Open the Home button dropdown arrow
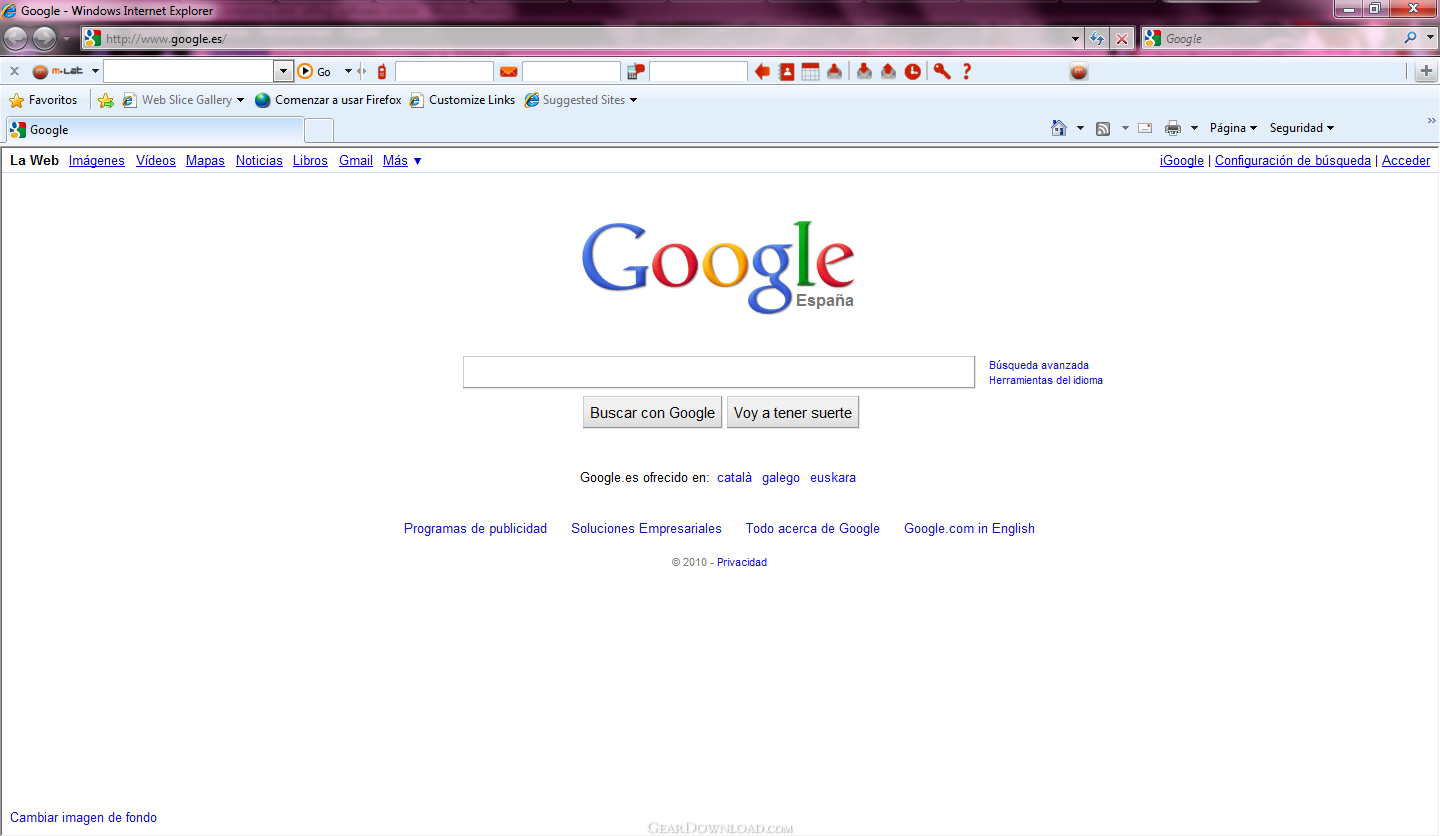Screen dimensions: 1440x836 point(1080,128)
